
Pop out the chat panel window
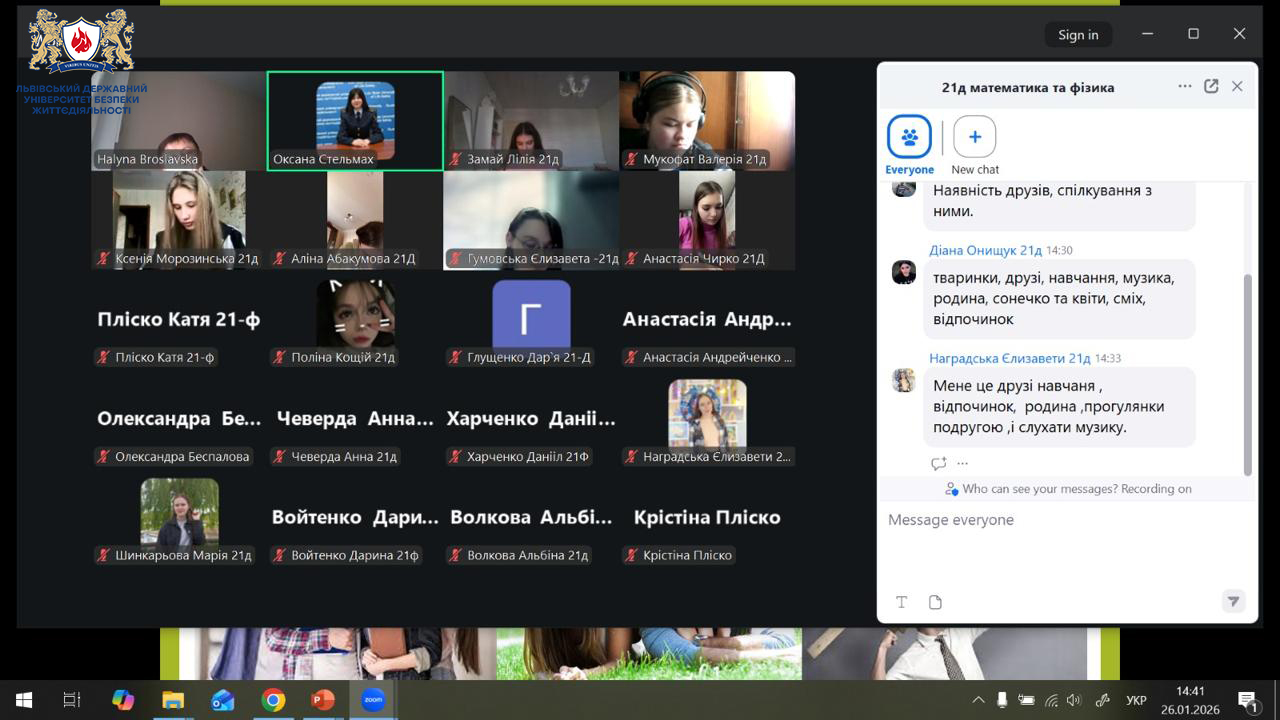coord(1211,86)
